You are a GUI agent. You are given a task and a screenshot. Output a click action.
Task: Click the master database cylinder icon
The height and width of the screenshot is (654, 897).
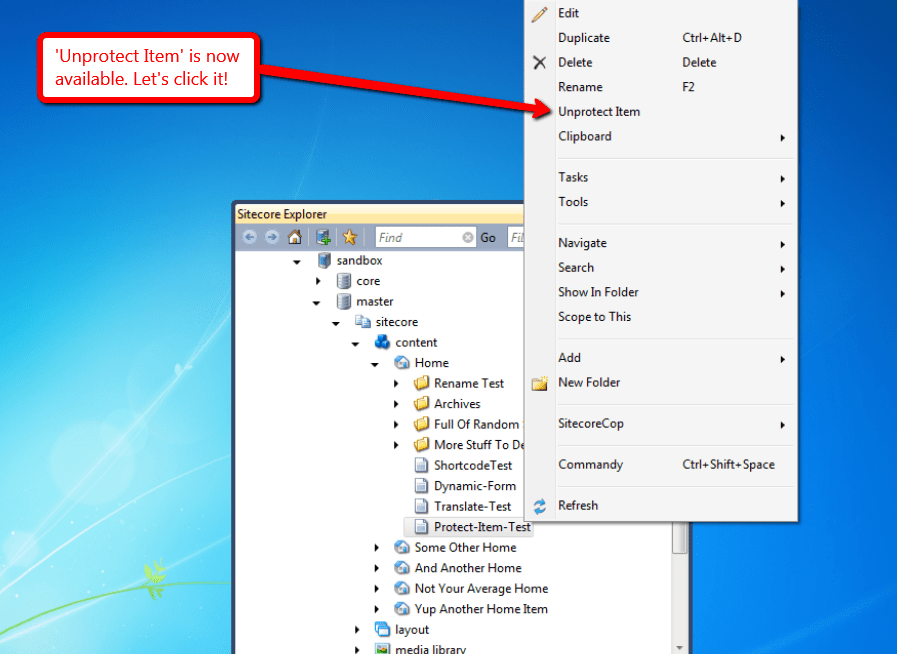coord(343,301)
